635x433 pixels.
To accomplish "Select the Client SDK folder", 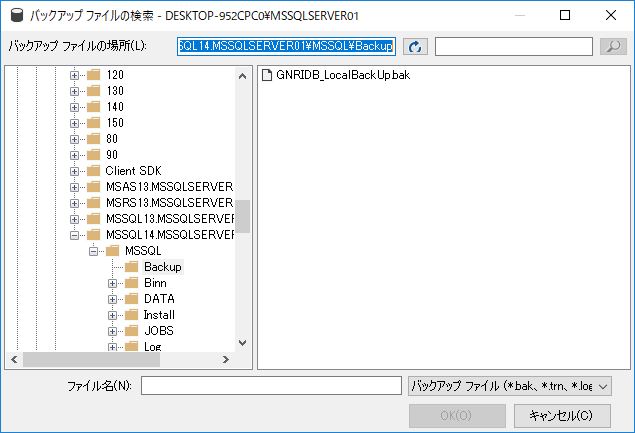I will point(133,171).
